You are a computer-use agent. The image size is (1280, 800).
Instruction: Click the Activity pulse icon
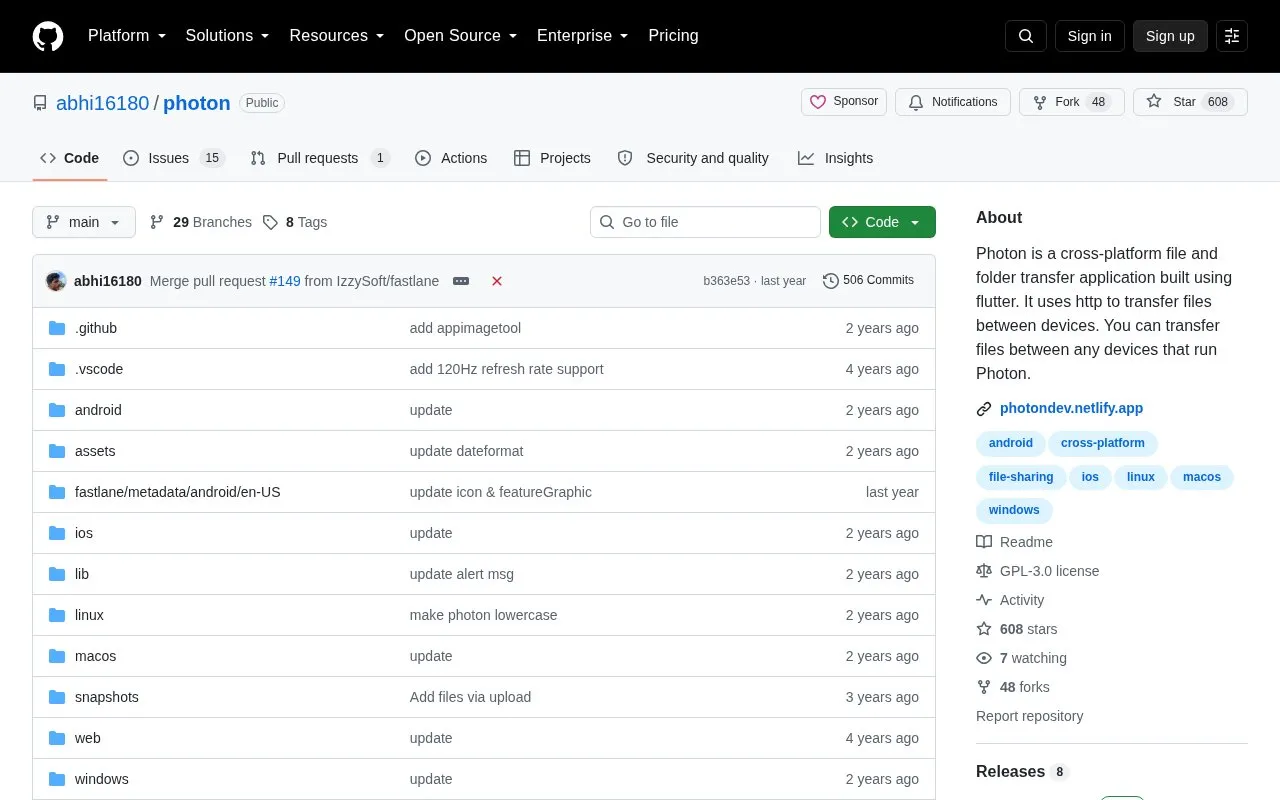pyautogui.click(x=984, y=600)
